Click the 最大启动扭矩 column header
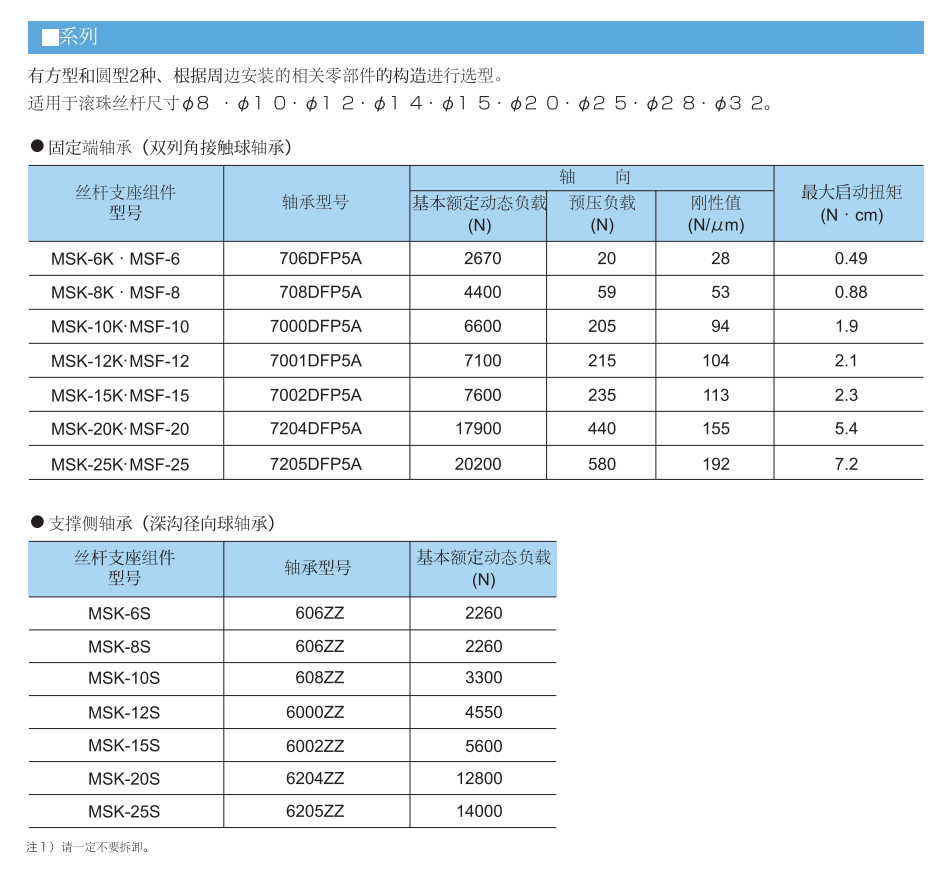Screen dimensions: 952x874 coord(850,203)
